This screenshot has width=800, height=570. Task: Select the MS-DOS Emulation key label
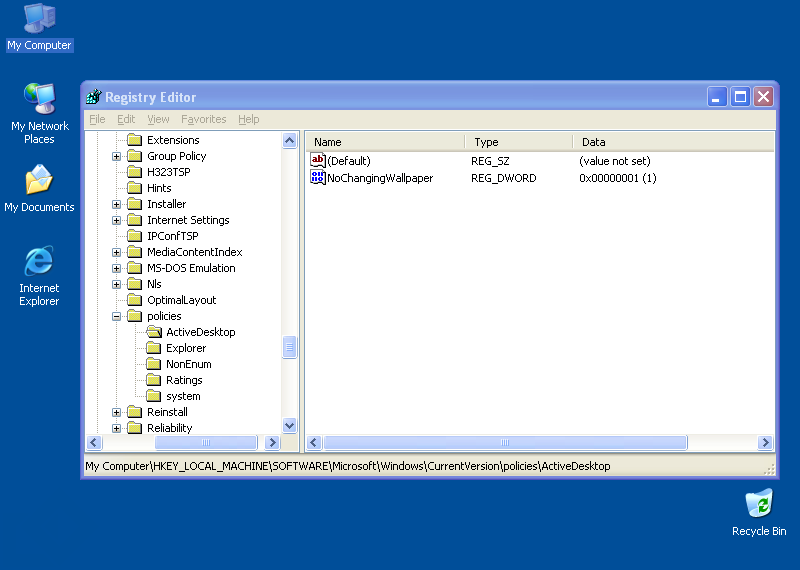(191, 268)
